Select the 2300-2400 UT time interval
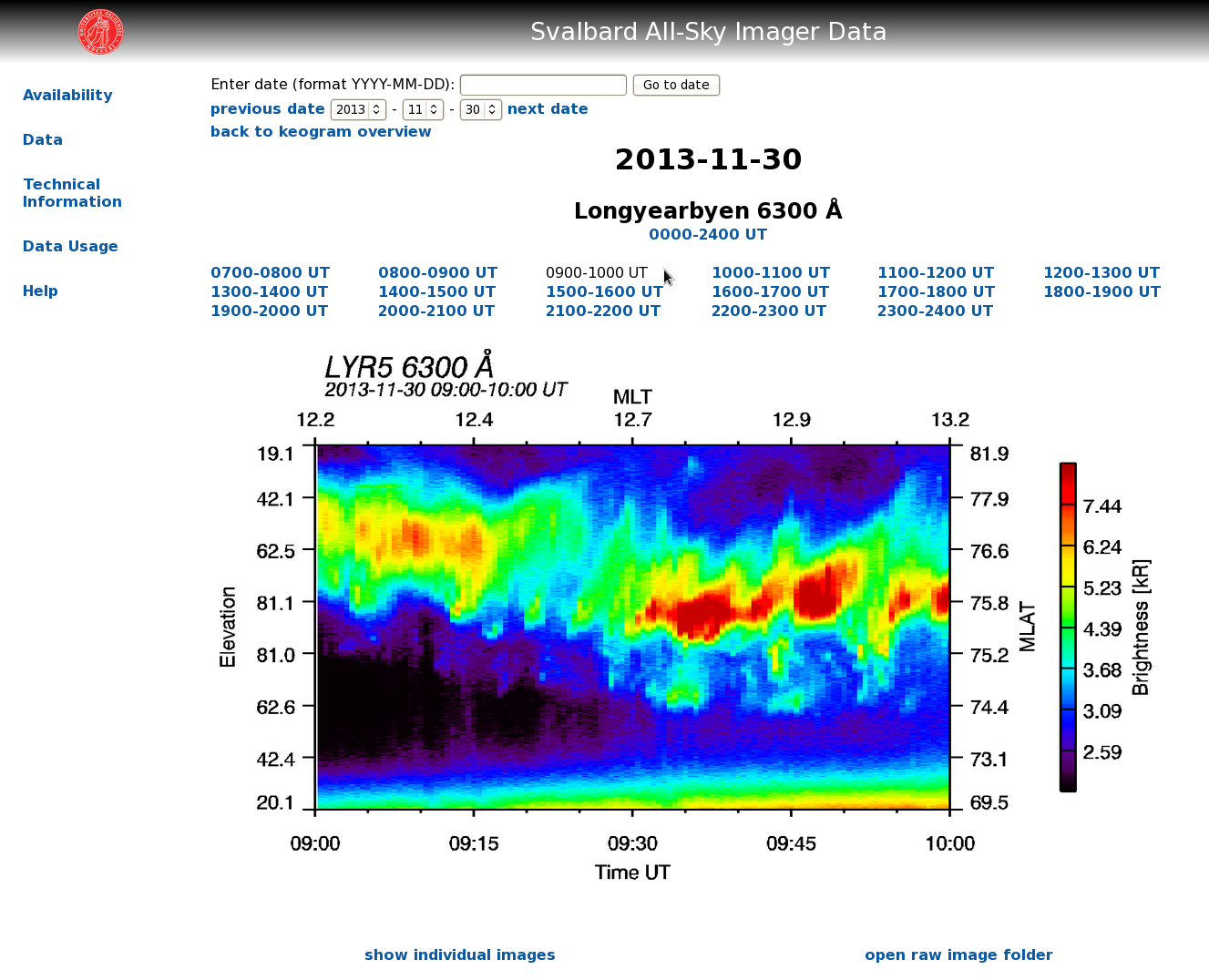The height and width of the screenshot is (980, 1209). pyautogui.click(x=935, y=311)
